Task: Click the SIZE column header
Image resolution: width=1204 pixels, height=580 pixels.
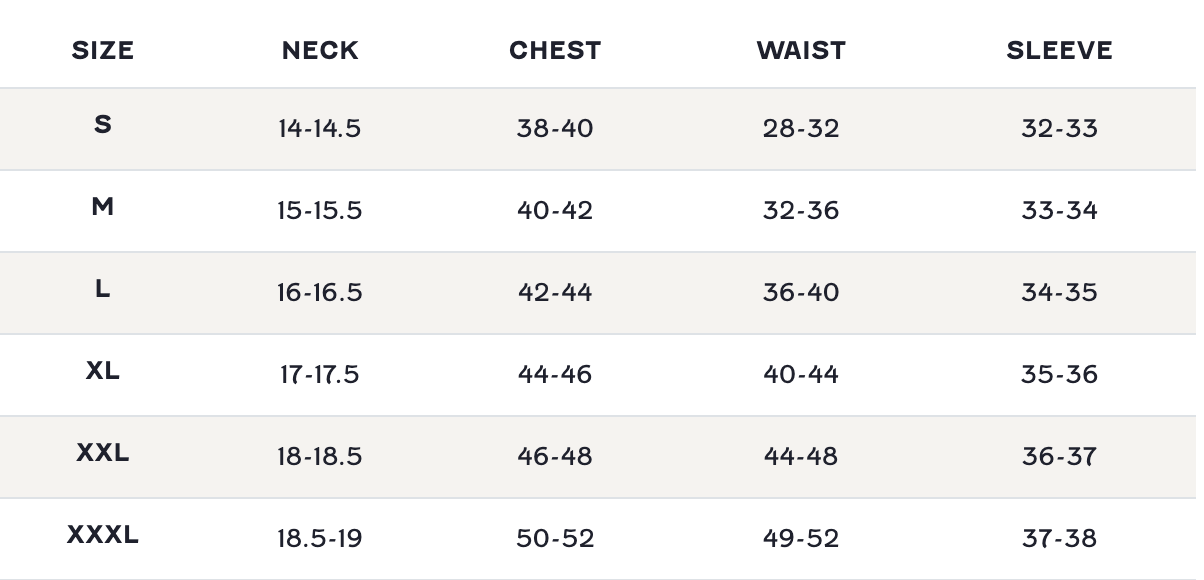Action: [x=103, y=50]
